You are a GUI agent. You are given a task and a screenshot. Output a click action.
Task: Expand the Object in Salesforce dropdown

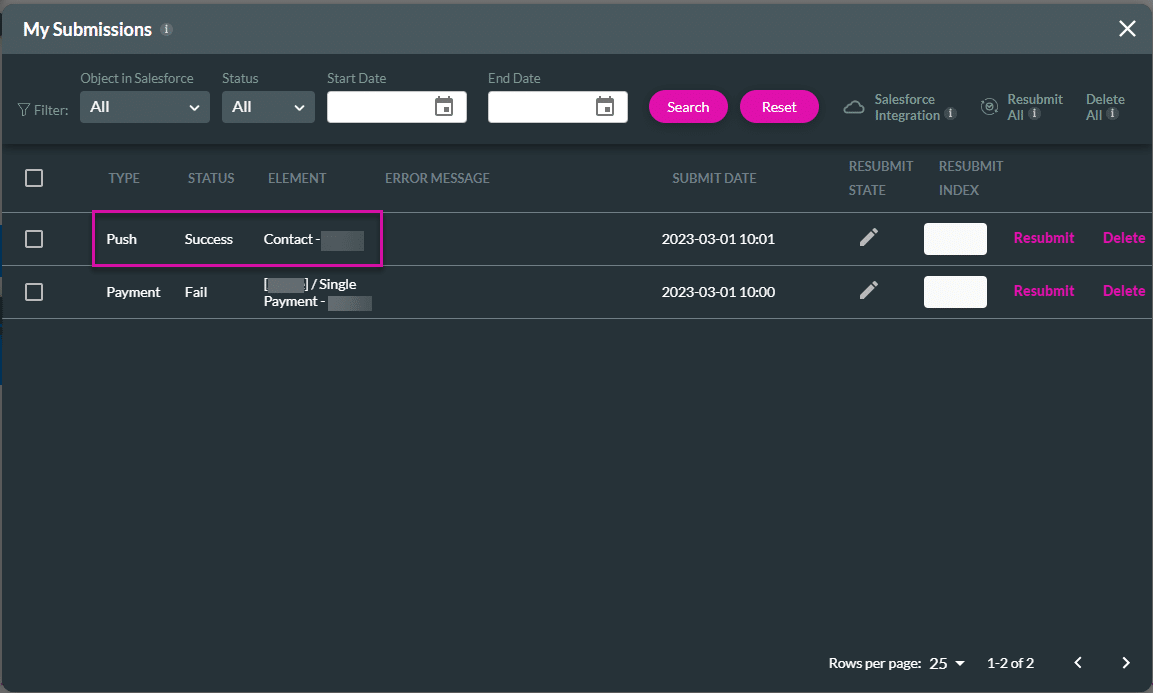coord(145,107)
